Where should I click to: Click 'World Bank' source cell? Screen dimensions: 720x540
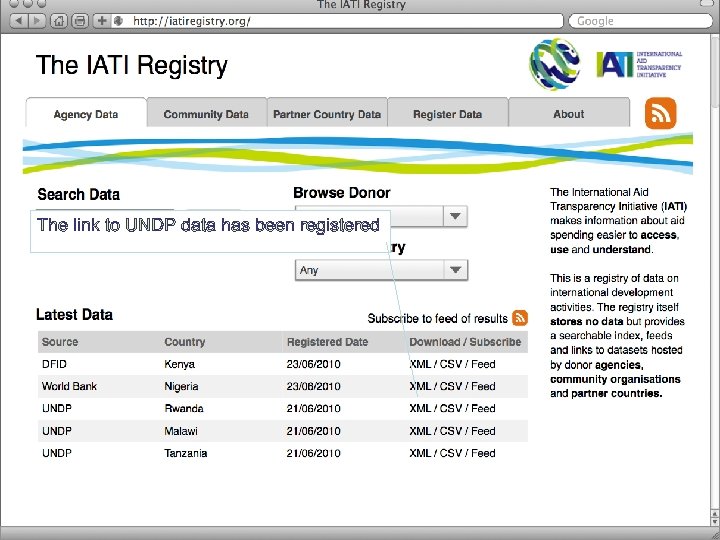69,386
